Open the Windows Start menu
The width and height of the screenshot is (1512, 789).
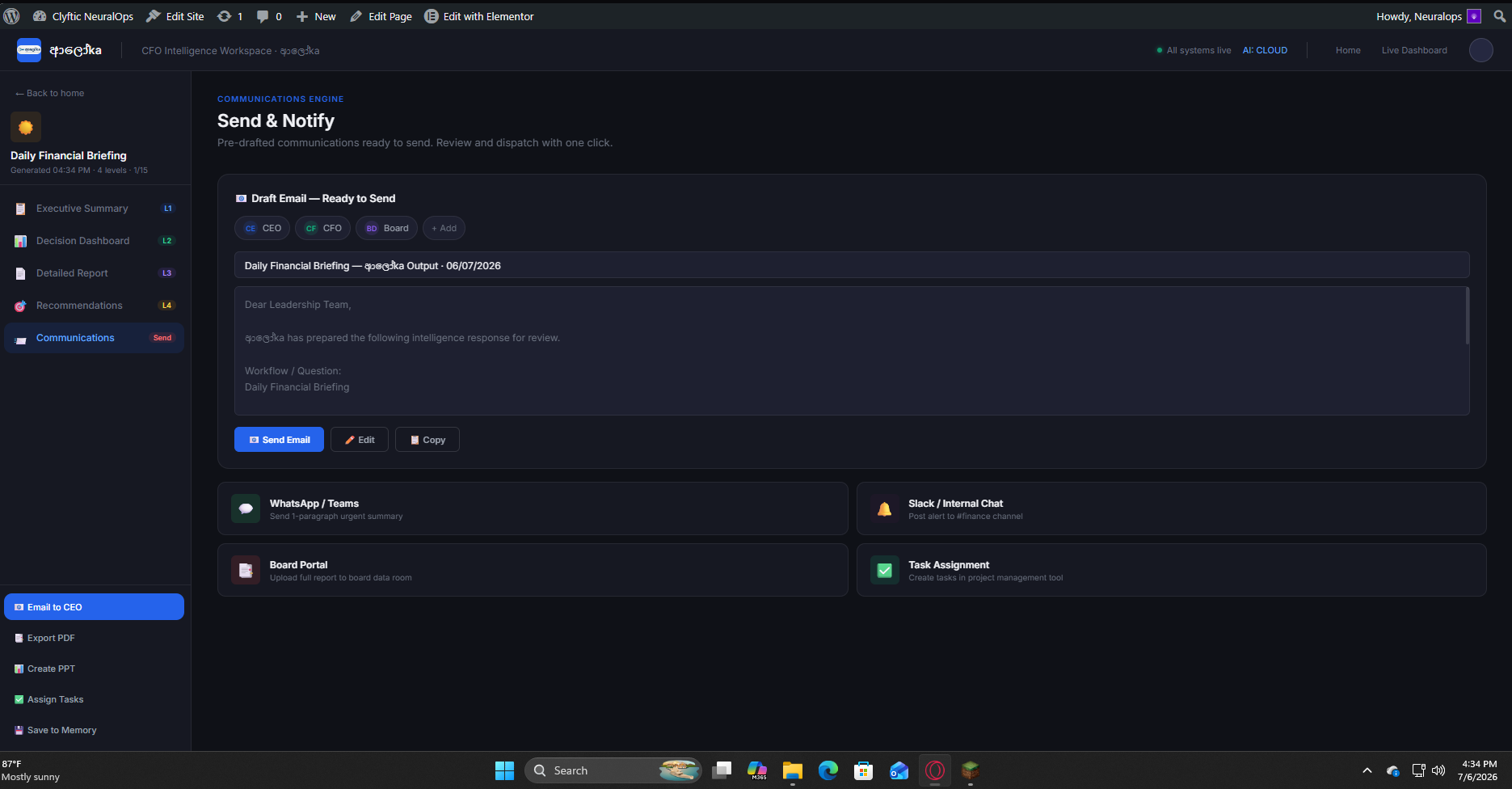[504, 770]
